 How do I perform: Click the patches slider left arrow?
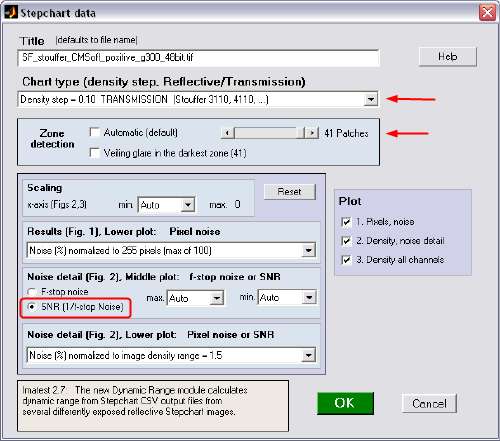click(227, 133)
